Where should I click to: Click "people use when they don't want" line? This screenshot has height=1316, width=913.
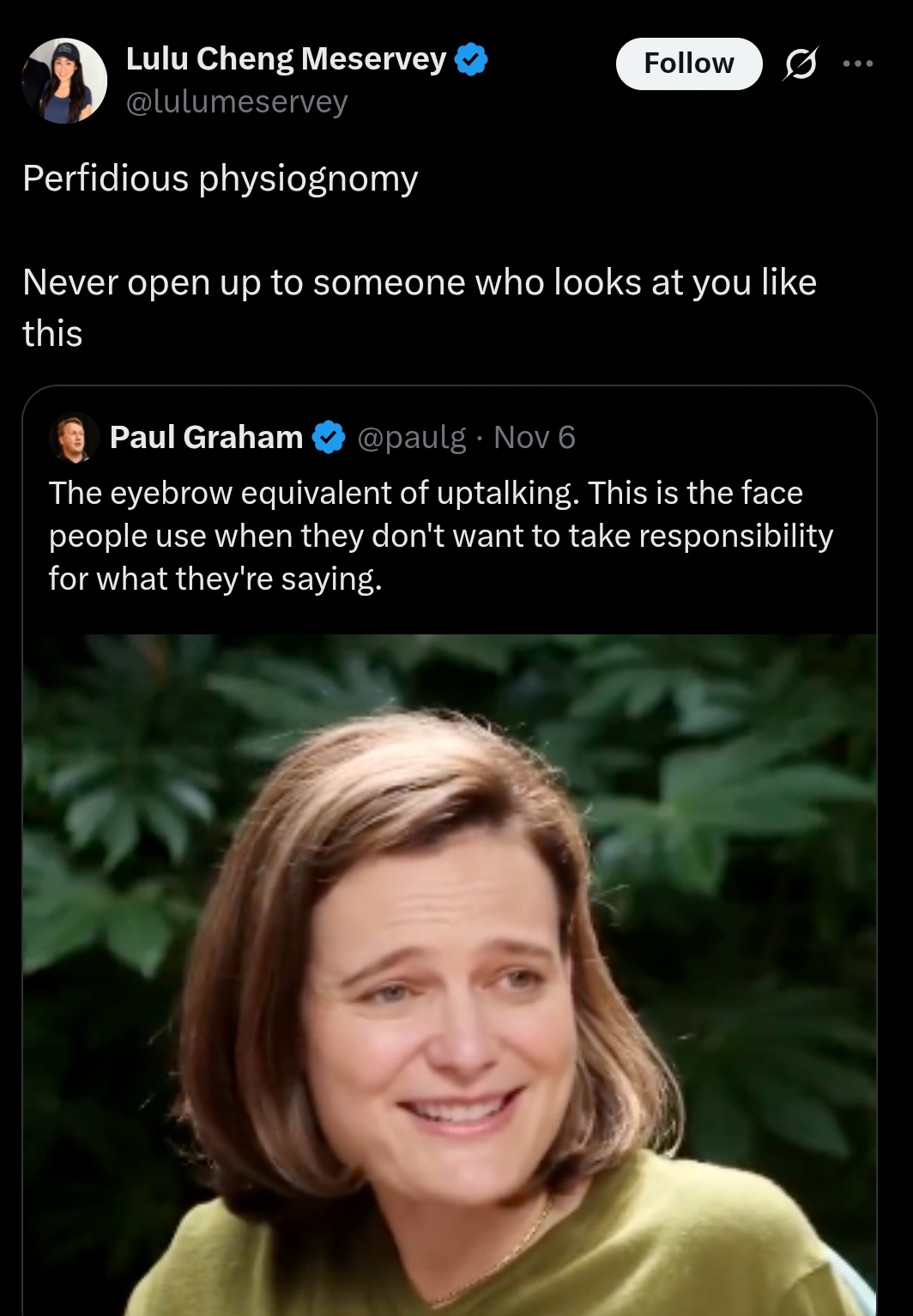point(440,536)
